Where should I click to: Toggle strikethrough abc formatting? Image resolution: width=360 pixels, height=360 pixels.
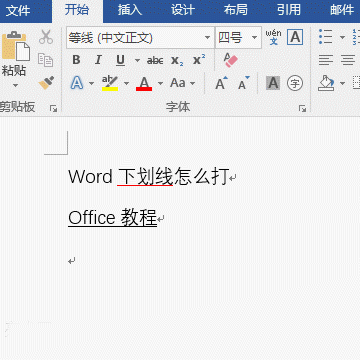(x=155, y=60)
